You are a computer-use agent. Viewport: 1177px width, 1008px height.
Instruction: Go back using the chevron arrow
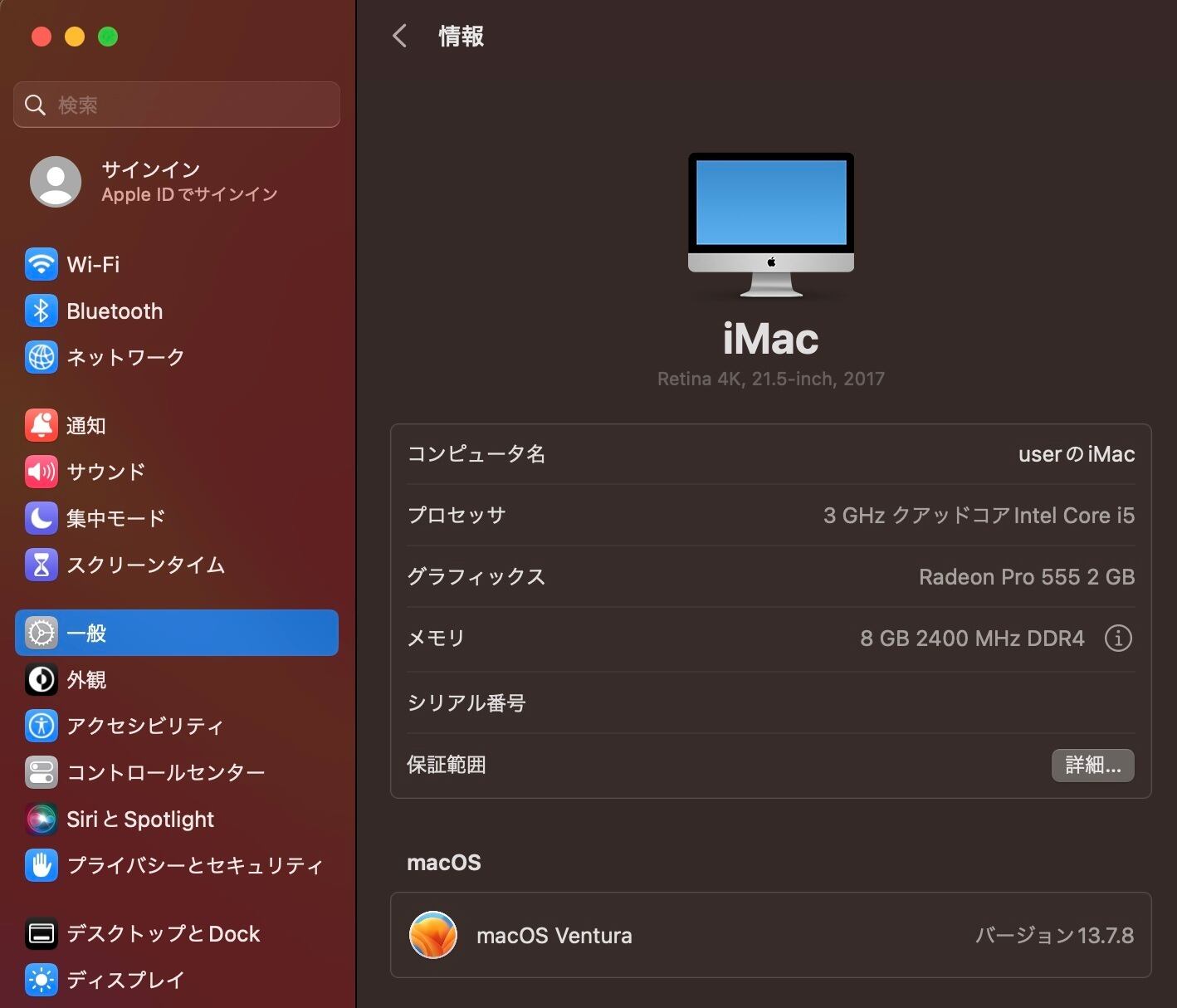pos(399,36)
